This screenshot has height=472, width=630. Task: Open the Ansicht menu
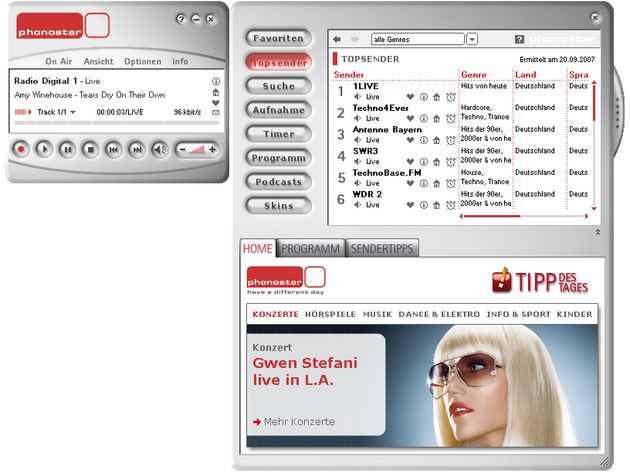[x=98, y=61]
